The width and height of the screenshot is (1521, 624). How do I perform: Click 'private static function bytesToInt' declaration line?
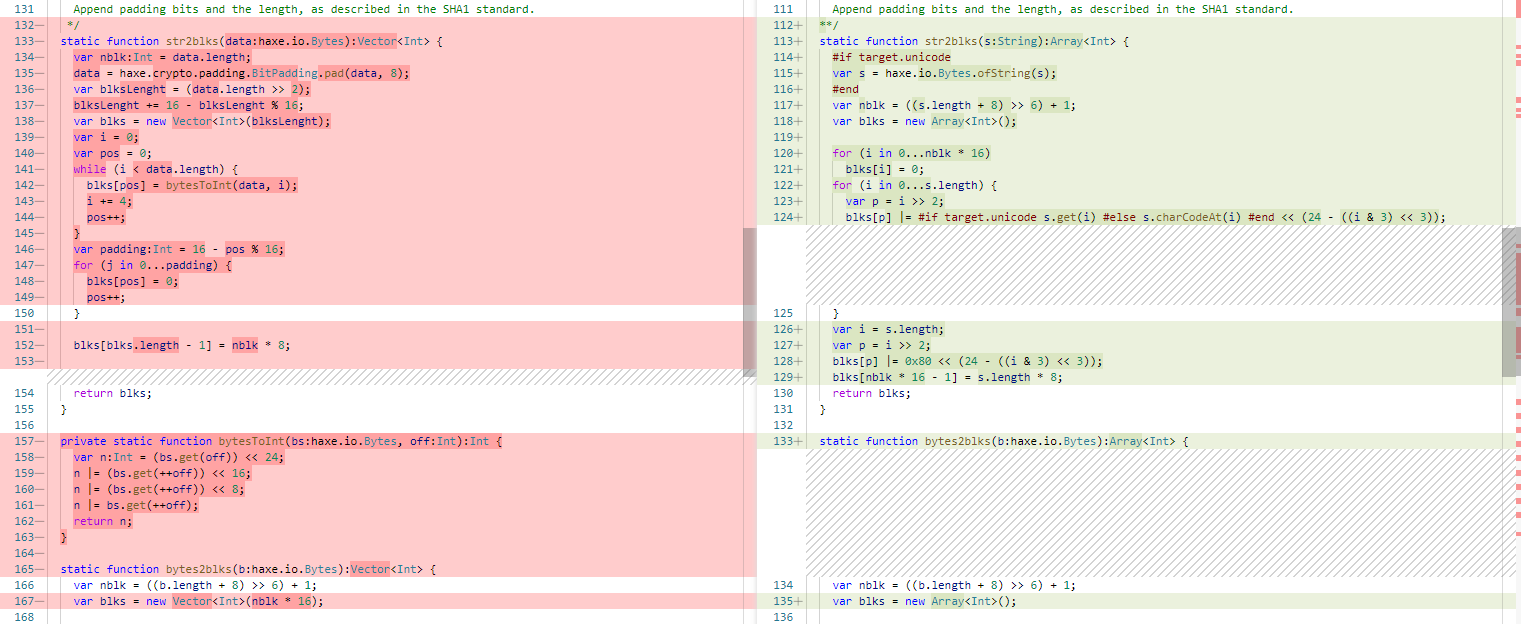[281, 441]
